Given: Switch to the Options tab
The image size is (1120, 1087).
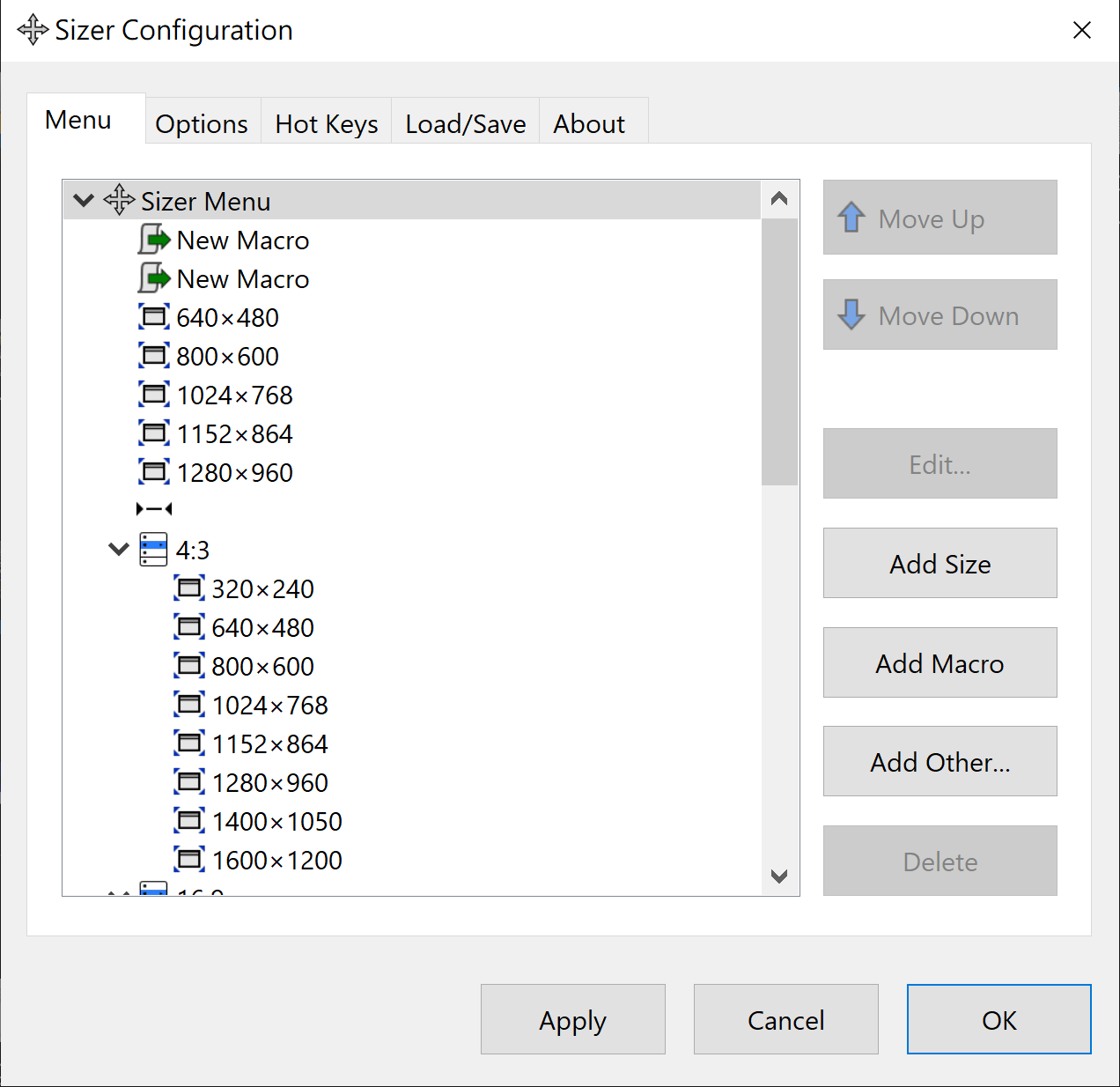Looking at the screenshot, I should 202,124.
